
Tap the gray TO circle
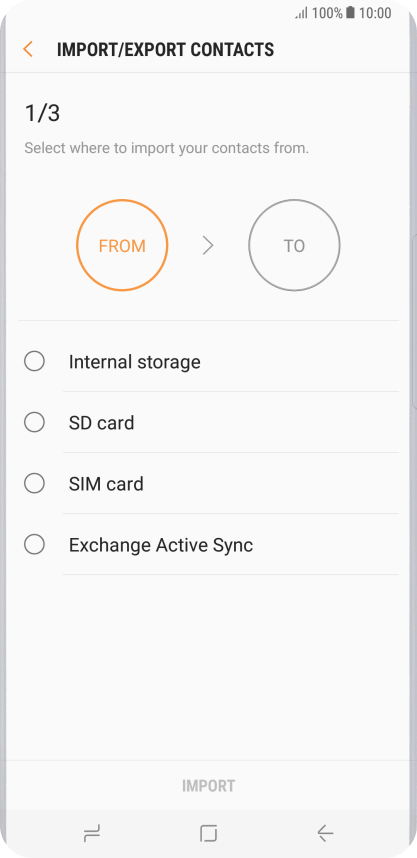coord(294,245)
